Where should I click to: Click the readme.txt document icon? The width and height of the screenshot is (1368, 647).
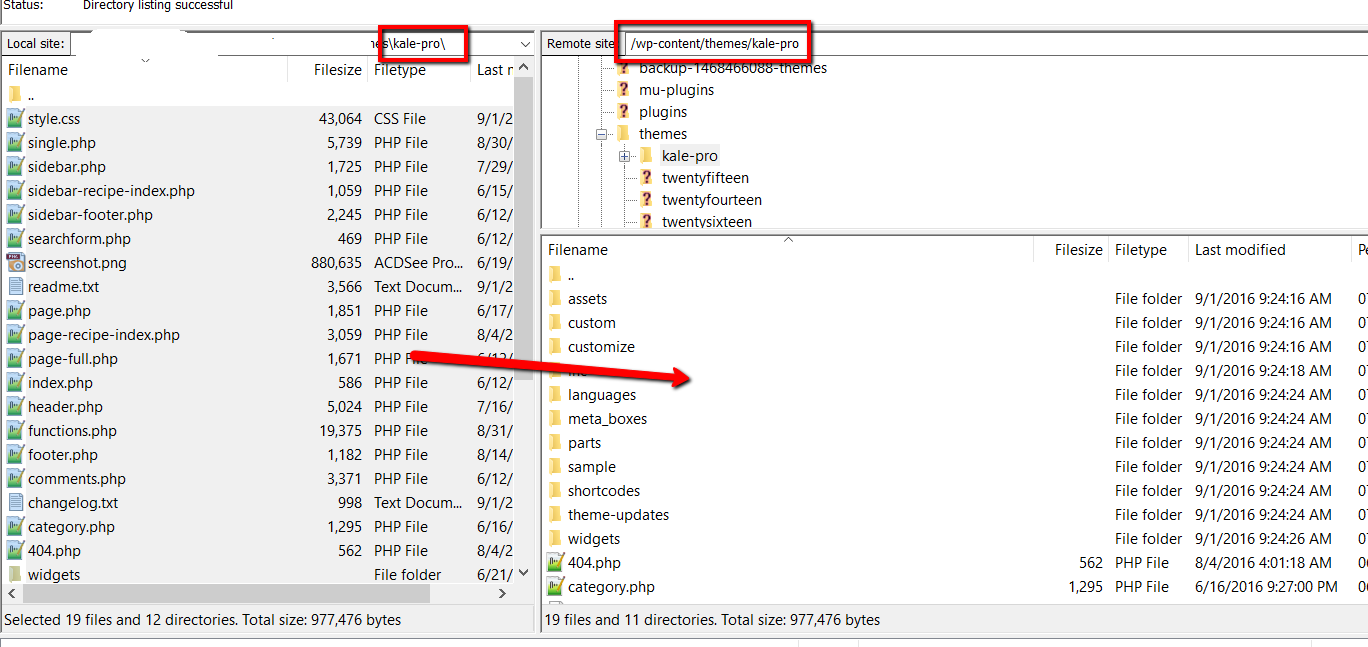[x=15, y=287]
